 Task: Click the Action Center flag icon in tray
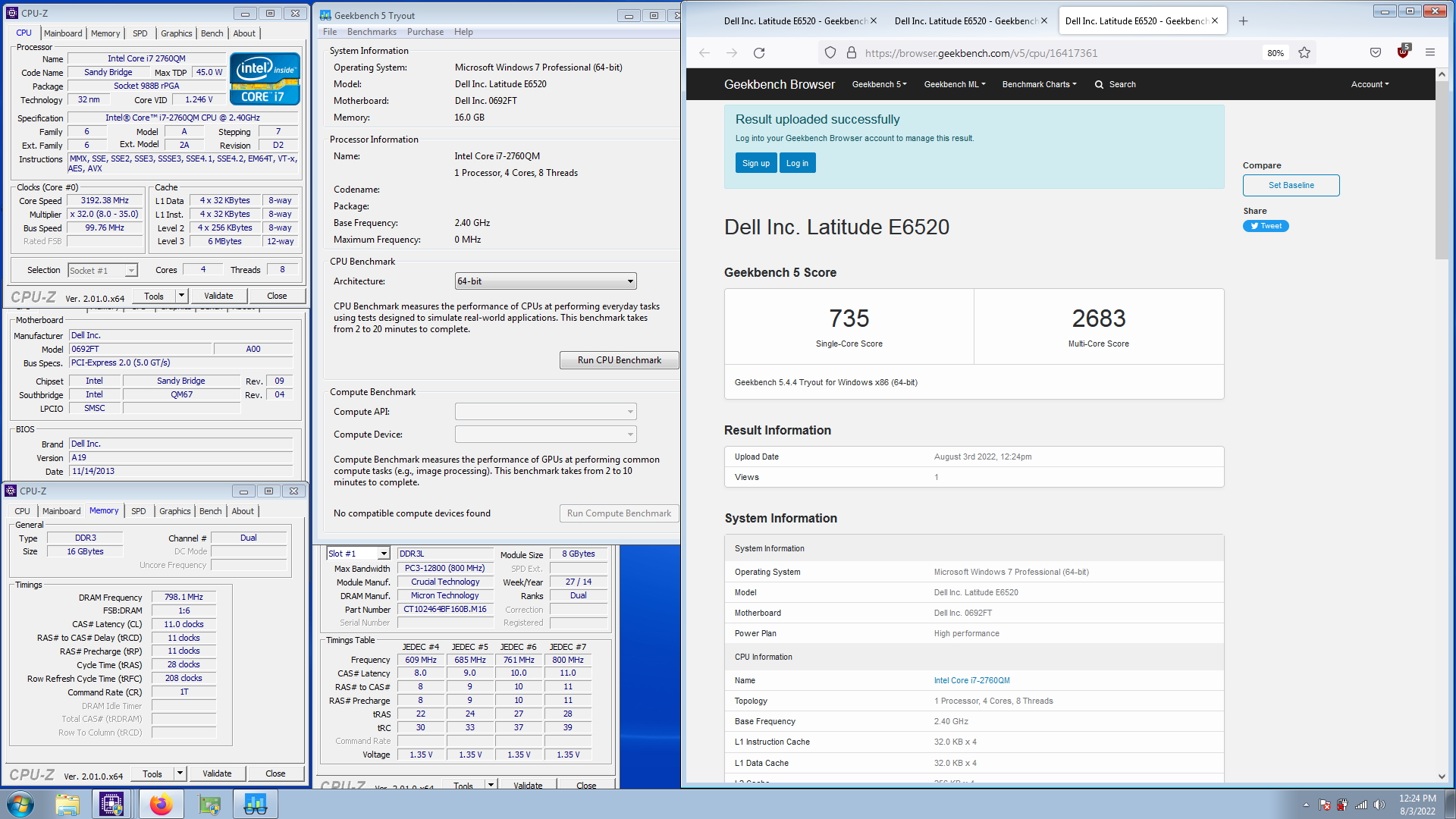click(x=1325, y=805)
